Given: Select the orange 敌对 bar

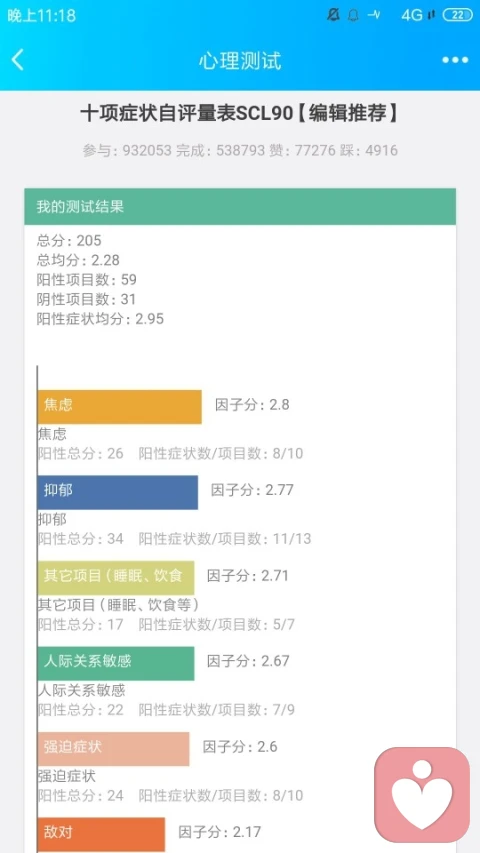Looking at the screenshot, I should click(101, 834).
